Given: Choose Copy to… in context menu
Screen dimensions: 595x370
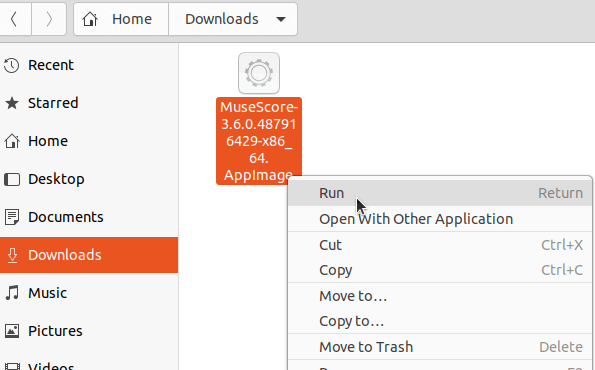Looking at the screenshot, I should (440, 321).
